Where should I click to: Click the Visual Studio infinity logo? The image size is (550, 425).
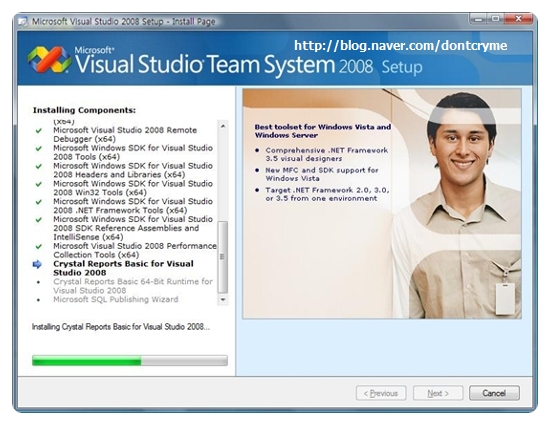[49, 60]
